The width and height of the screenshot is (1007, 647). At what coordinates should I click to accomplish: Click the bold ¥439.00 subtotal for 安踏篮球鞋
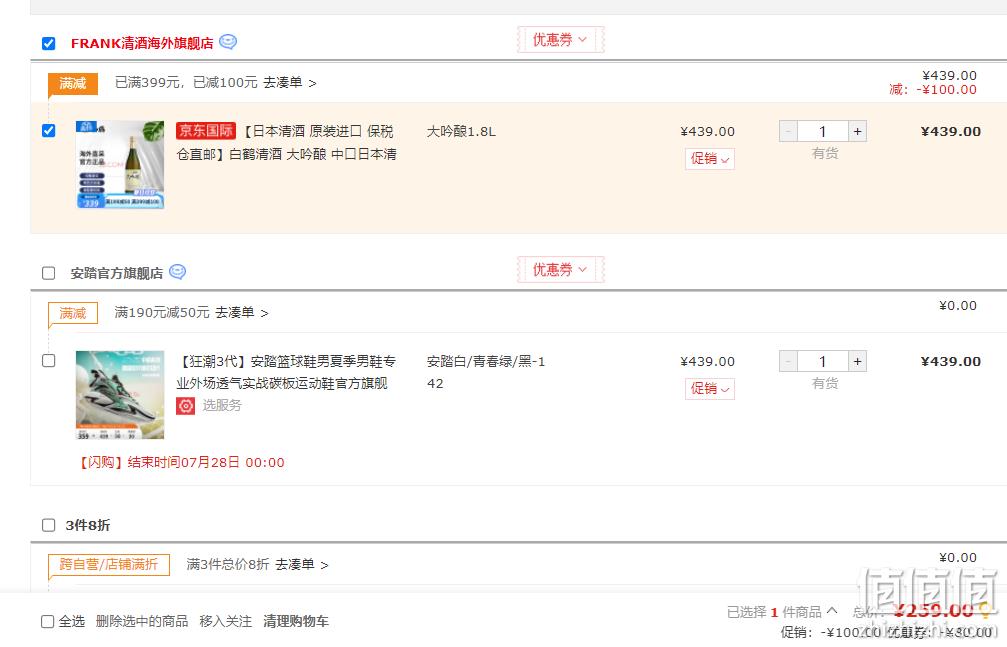(x=950, y=362)
